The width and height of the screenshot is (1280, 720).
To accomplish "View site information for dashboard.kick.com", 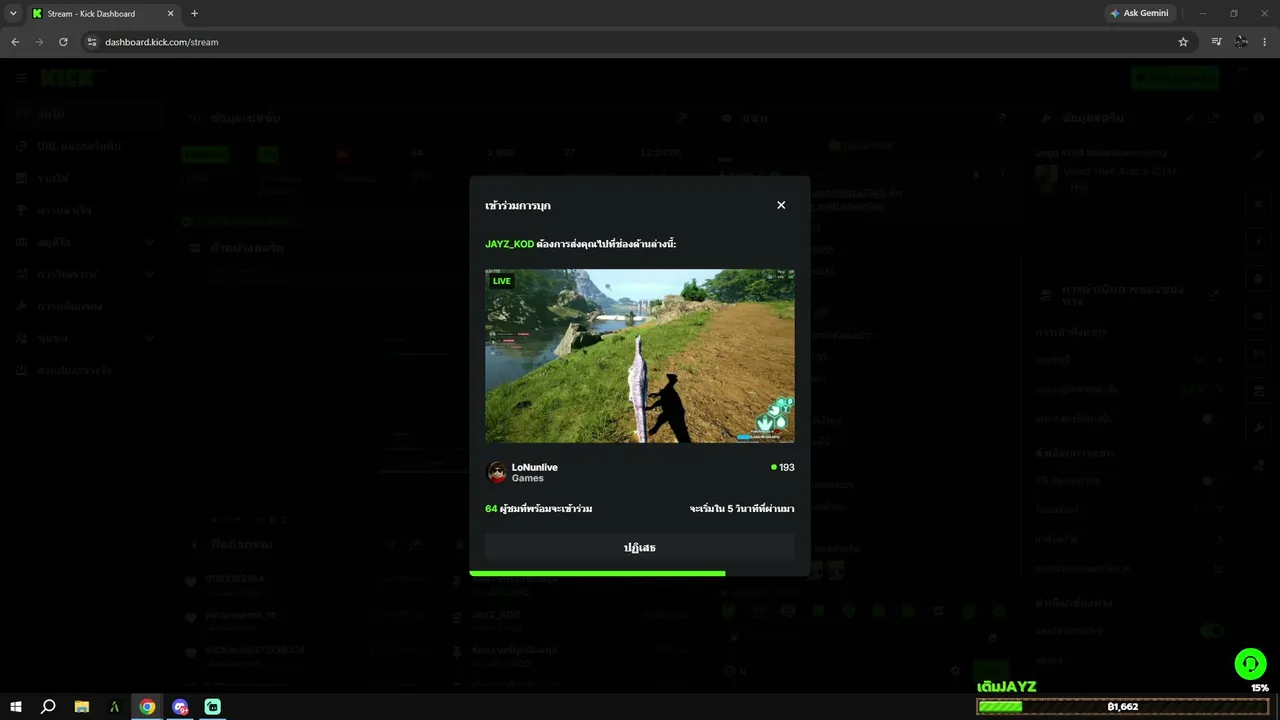I will tap(91, 42).
